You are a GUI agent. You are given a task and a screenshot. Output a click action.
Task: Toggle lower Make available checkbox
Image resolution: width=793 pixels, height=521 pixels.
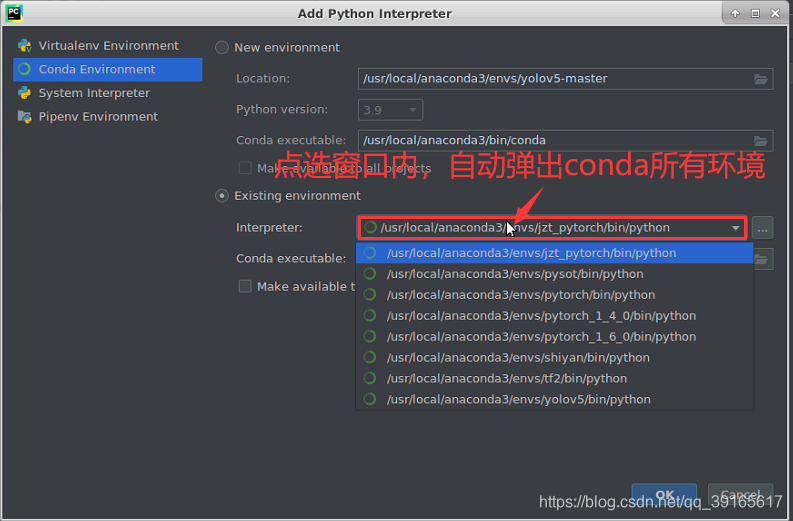pos(245,286)
